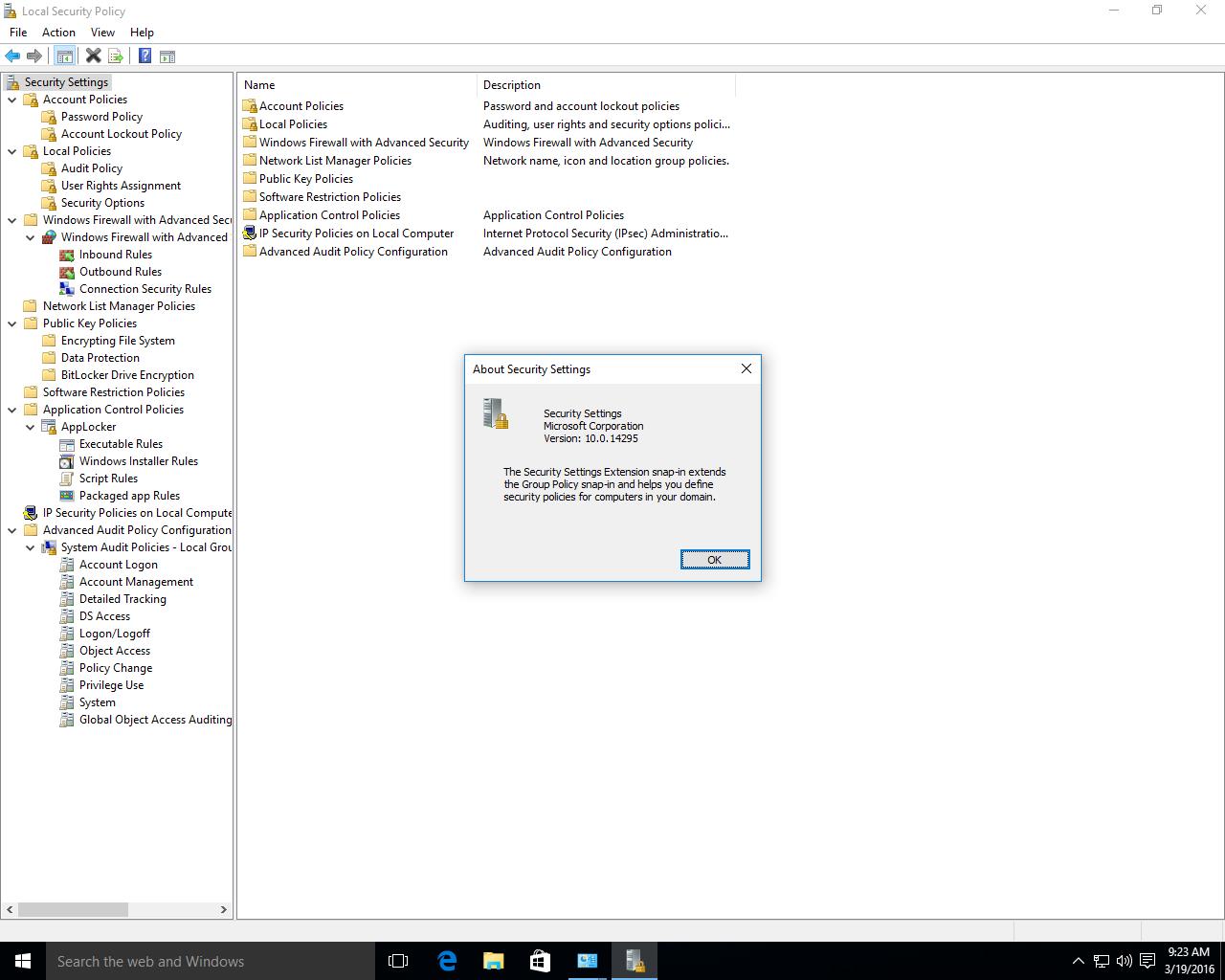Click the Windows Start button
Image resolution: width=1225 pixels, height=980 pixels.
[23, 961]
